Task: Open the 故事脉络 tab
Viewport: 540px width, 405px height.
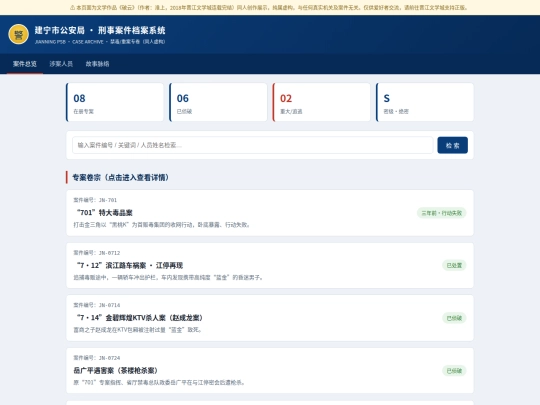Action: (97, 64)
